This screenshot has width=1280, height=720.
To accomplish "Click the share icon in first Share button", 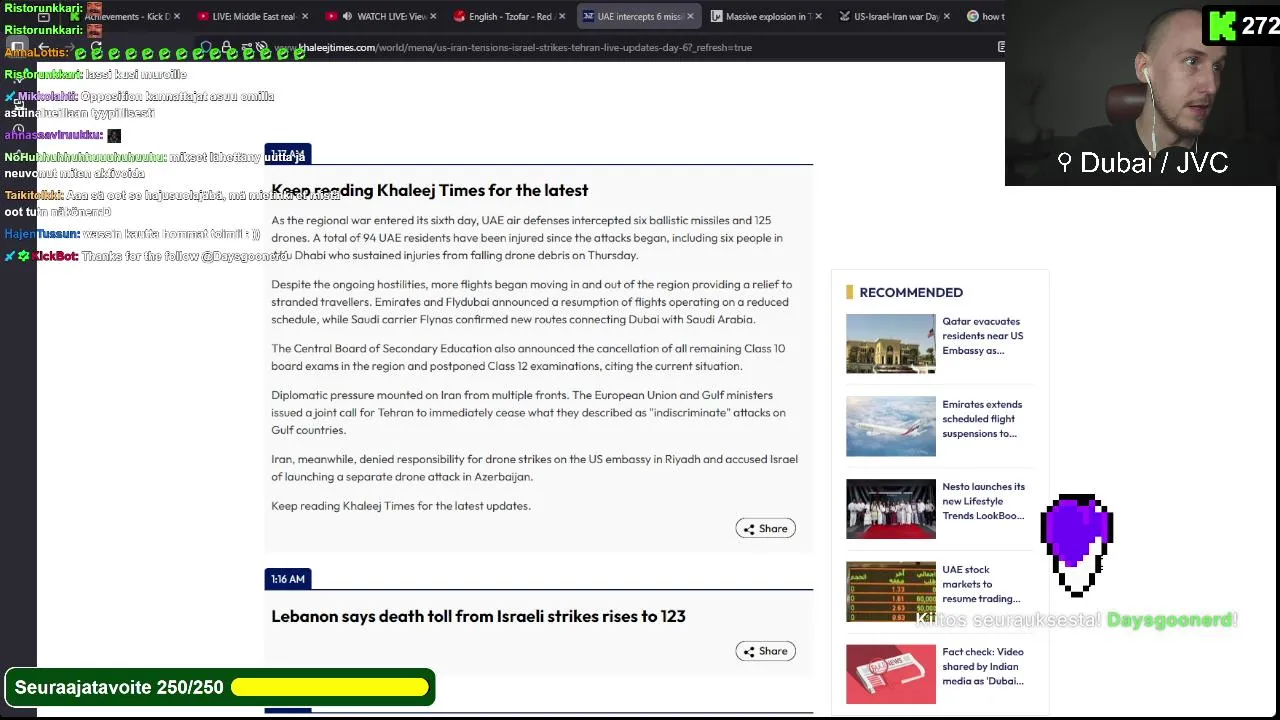I will 749,528.
